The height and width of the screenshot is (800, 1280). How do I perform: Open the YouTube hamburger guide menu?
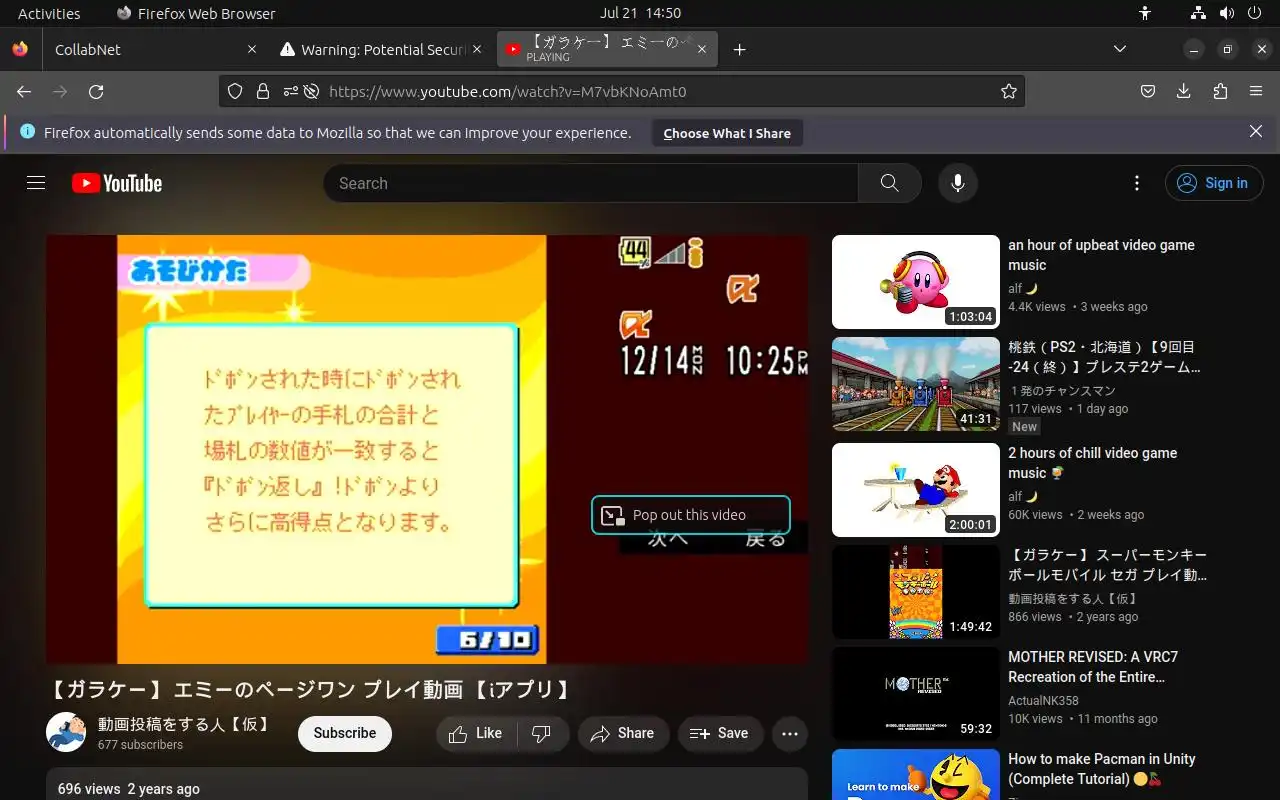pos(36,183)
